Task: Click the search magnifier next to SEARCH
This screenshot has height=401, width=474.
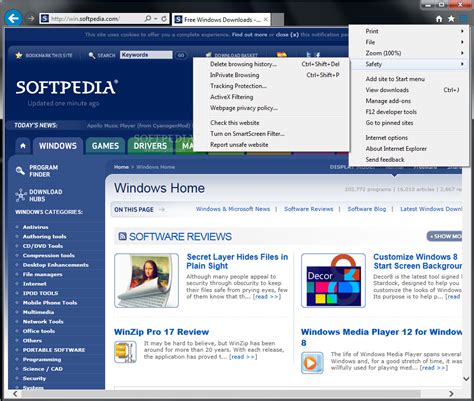Action: [92, 55]
